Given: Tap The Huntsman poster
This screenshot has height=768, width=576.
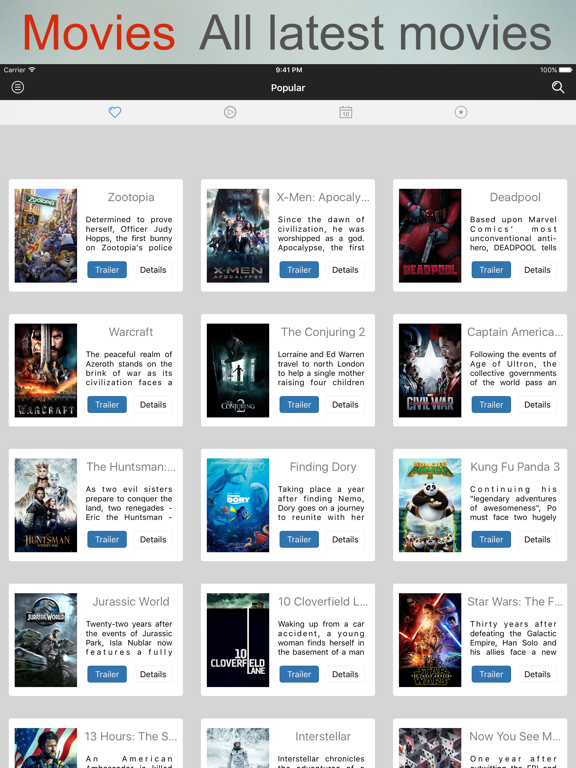Looking at the screenshot, I should pos(46,505).
